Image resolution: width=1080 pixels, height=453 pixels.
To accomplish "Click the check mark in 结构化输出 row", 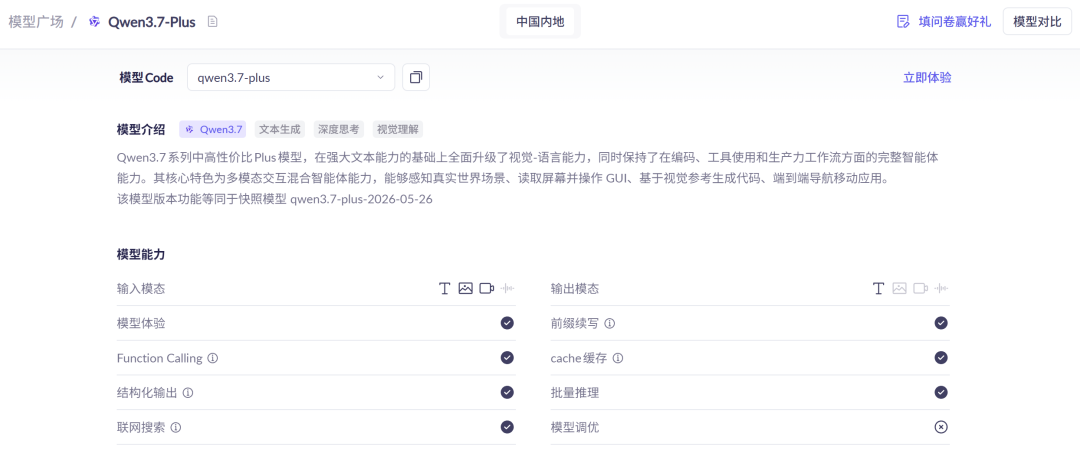I will coord(508,392).
